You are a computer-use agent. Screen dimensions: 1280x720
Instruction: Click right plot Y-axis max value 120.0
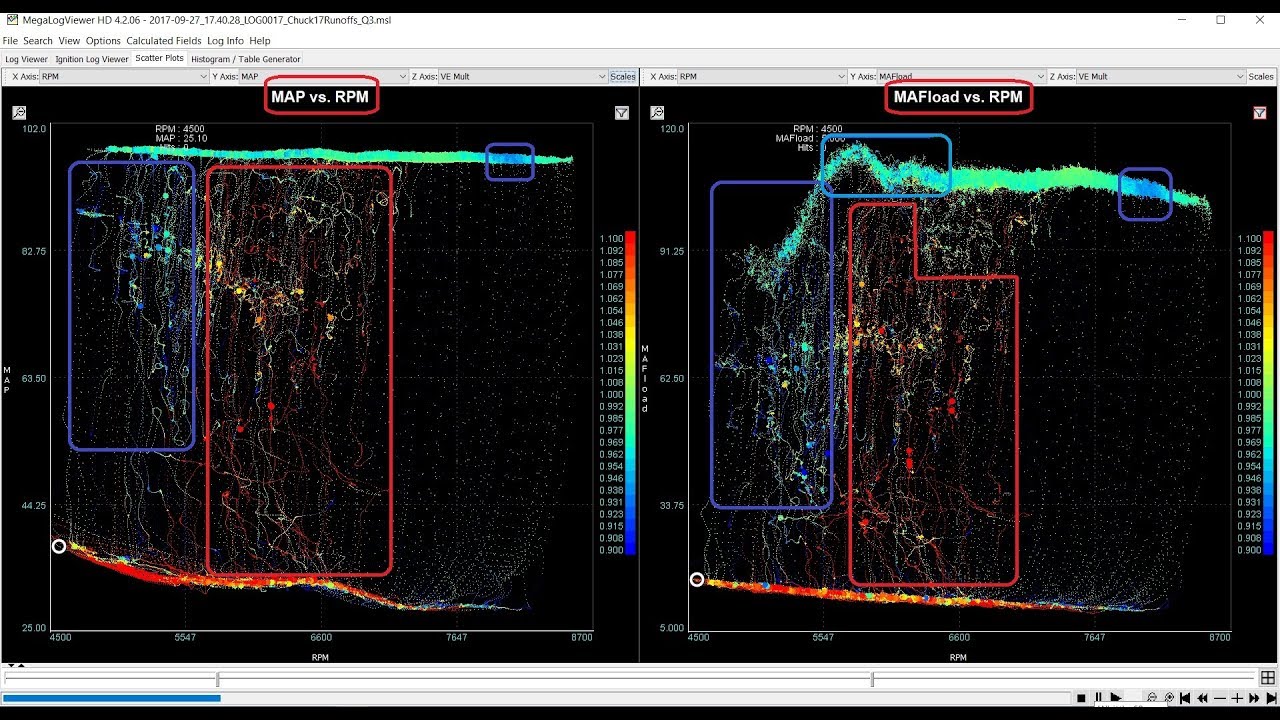(x=672, y=128)
